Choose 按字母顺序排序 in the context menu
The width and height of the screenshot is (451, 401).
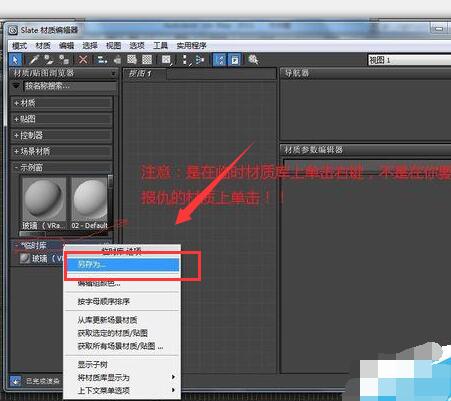tap(123, 302)
